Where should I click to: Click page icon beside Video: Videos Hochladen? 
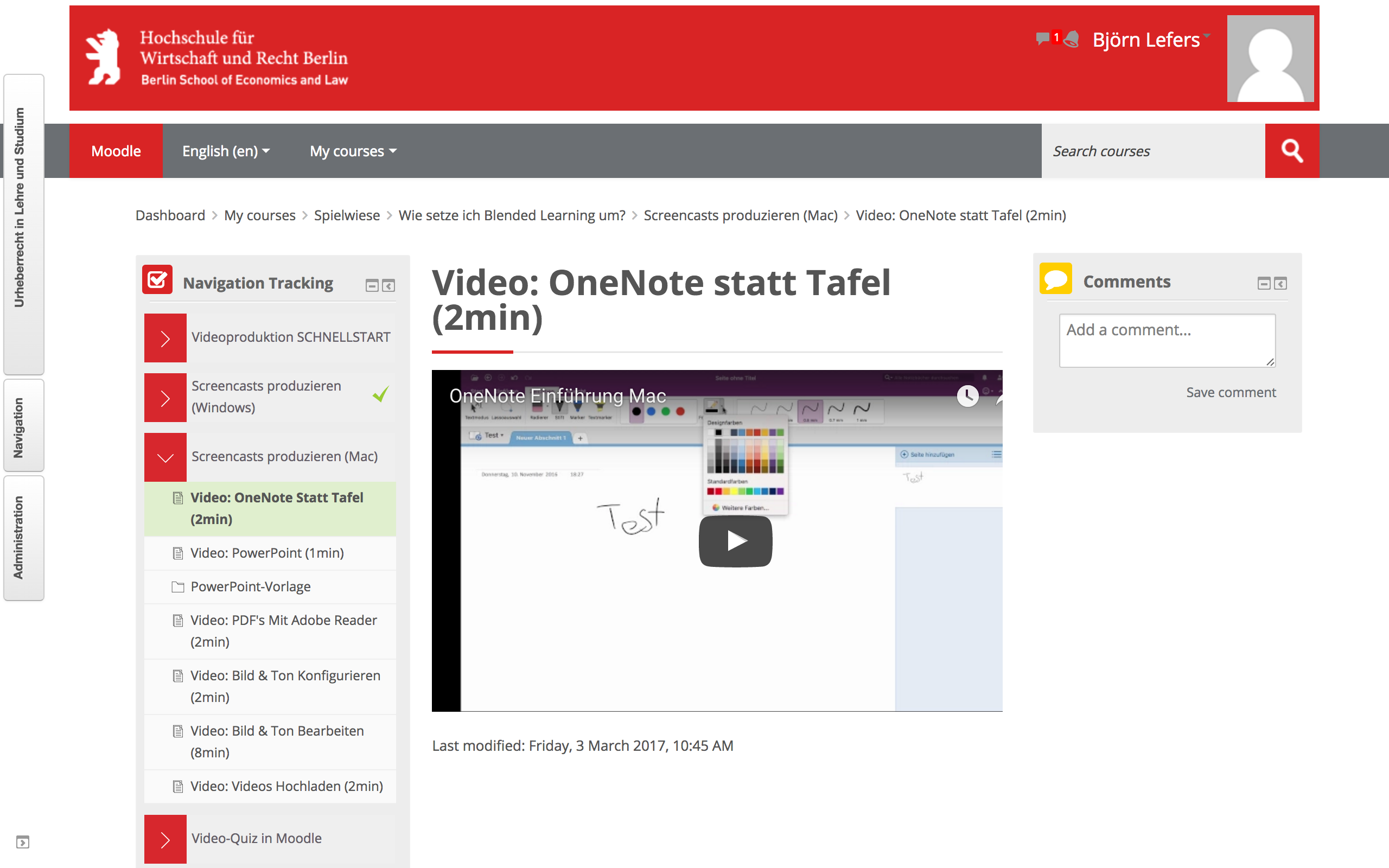tap(178, 787)
